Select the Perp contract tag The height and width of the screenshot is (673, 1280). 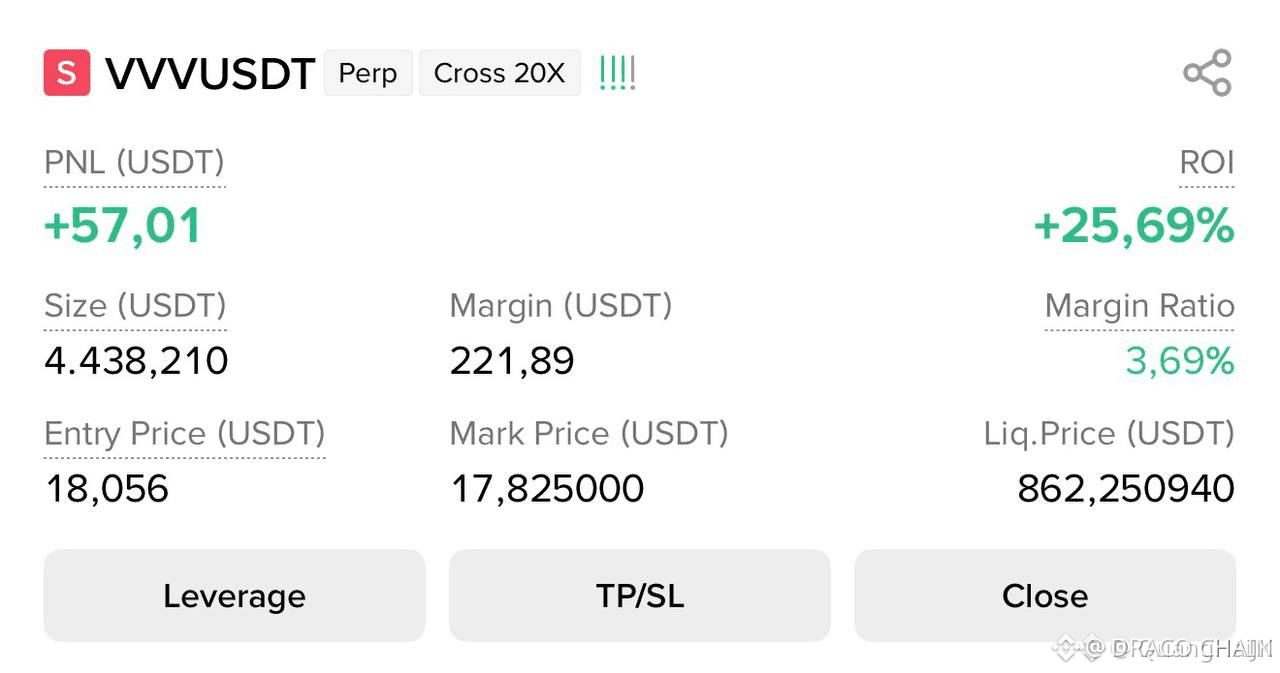pos(368,73)
